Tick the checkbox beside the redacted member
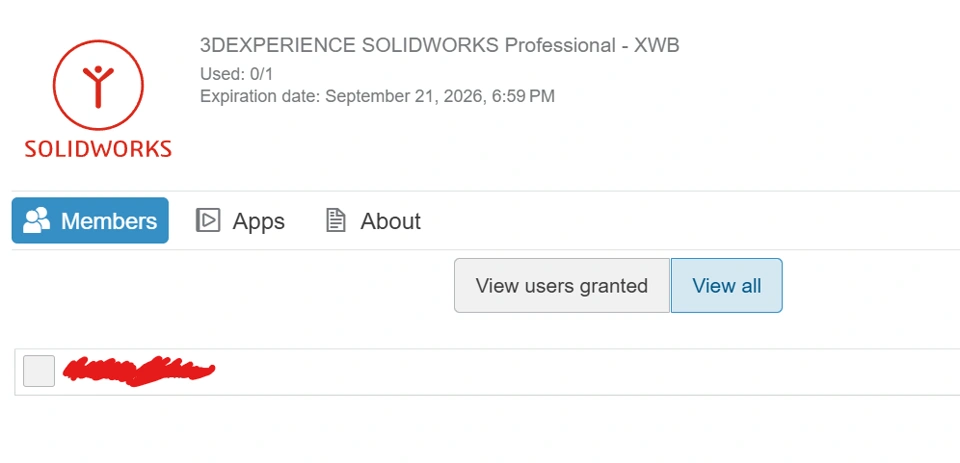Screen dimensions: 960x463 pos(39,371)
